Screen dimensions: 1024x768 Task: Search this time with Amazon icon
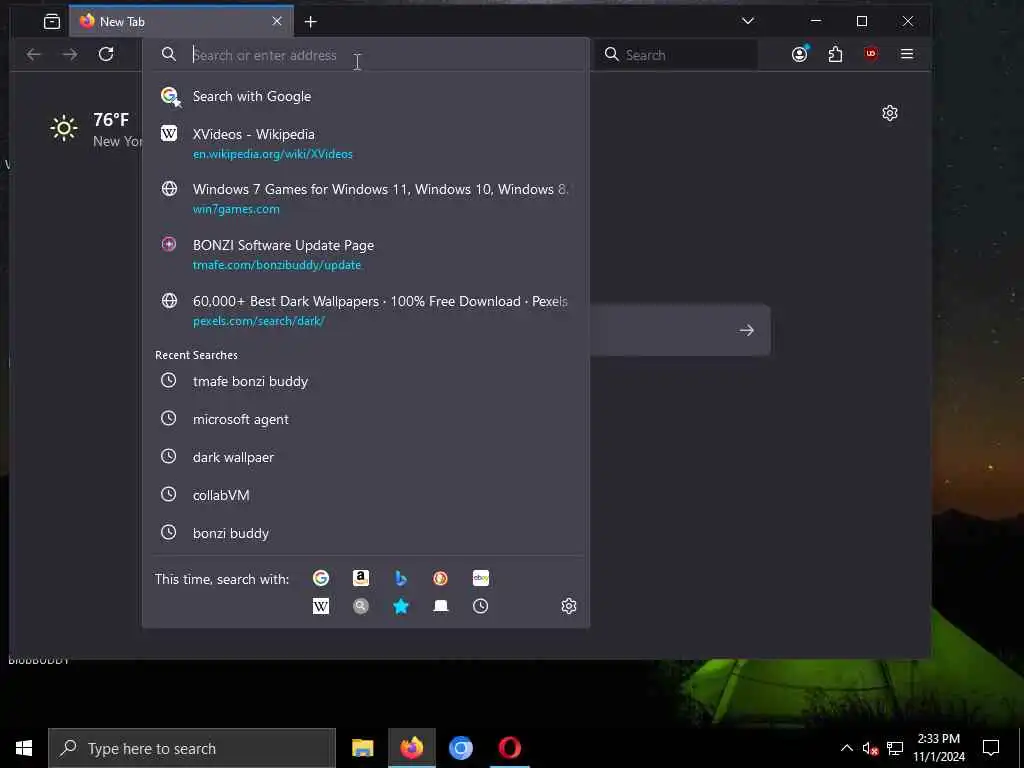coord(360,578)
